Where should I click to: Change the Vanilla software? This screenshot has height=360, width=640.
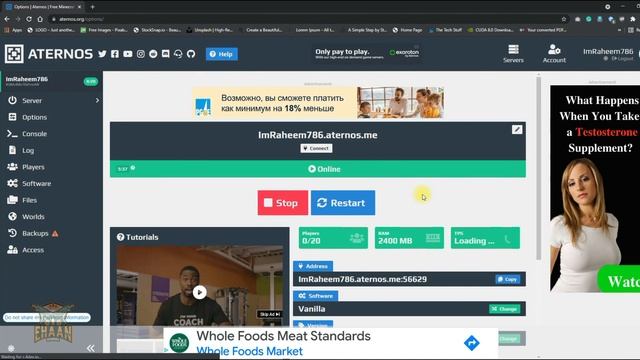click(504, 309)
